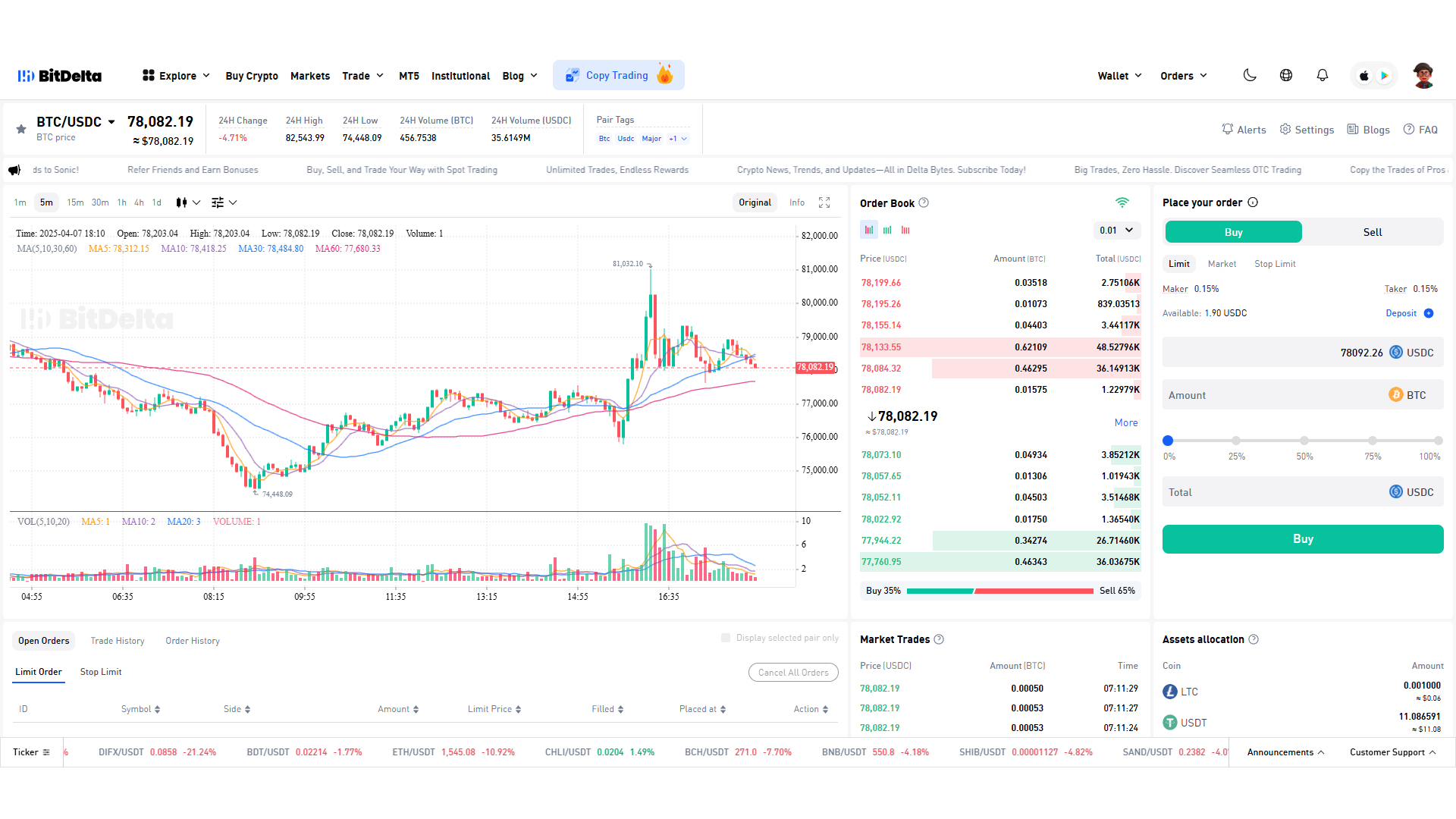This screenshot has height=819, width=1456.
Task: Switch chart to Info view
Action: (797, 202)
